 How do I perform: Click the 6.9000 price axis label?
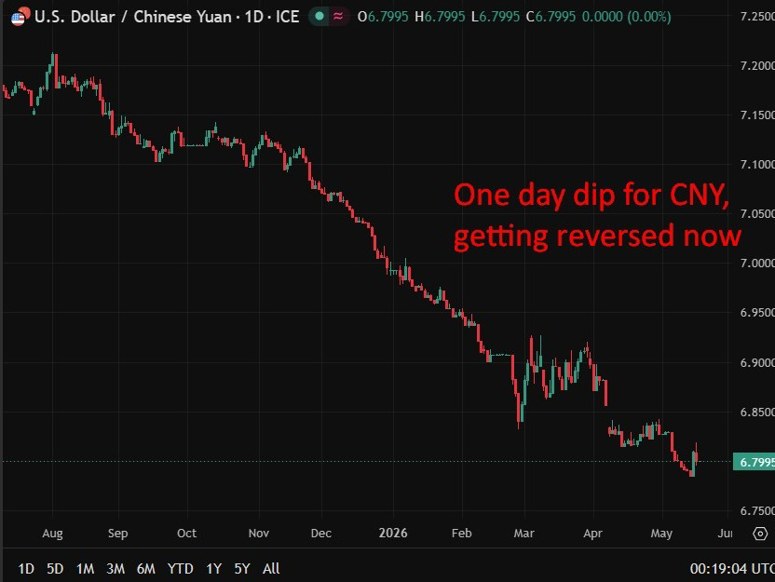tap(757, 363)
